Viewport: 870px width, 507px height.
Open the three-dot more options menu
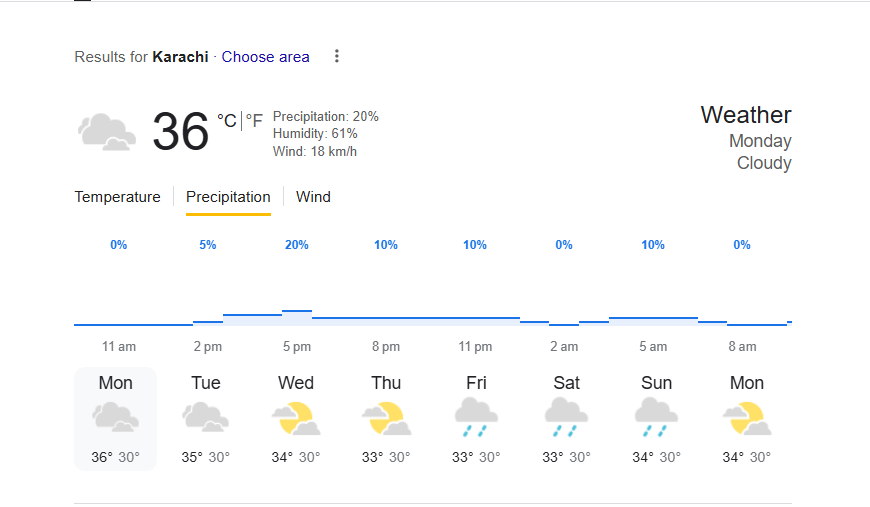click(x=337, y=56)
